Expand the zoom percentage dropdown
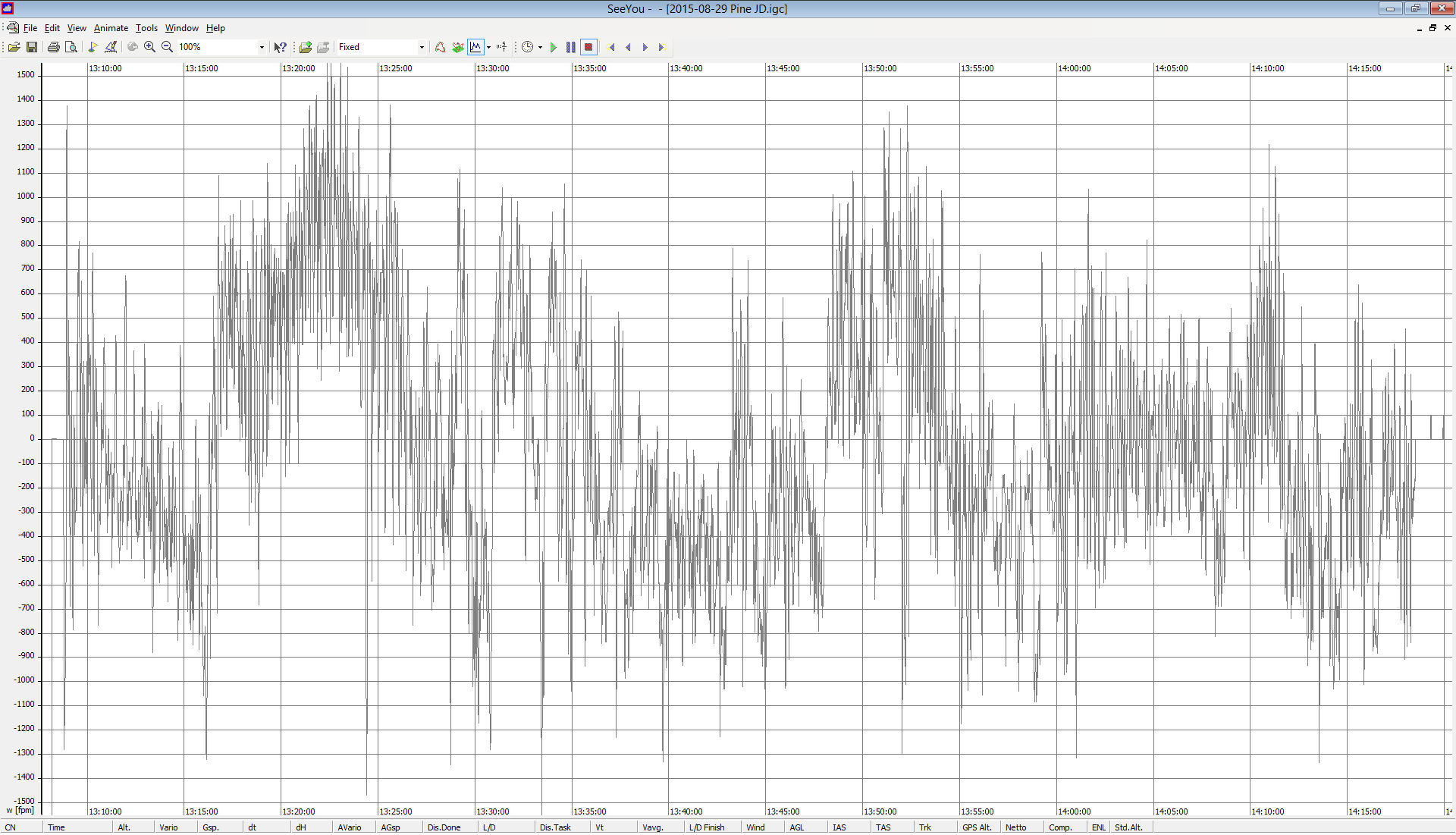The image size is (1456, 835). pyautogui.click(x=262, y=47)
